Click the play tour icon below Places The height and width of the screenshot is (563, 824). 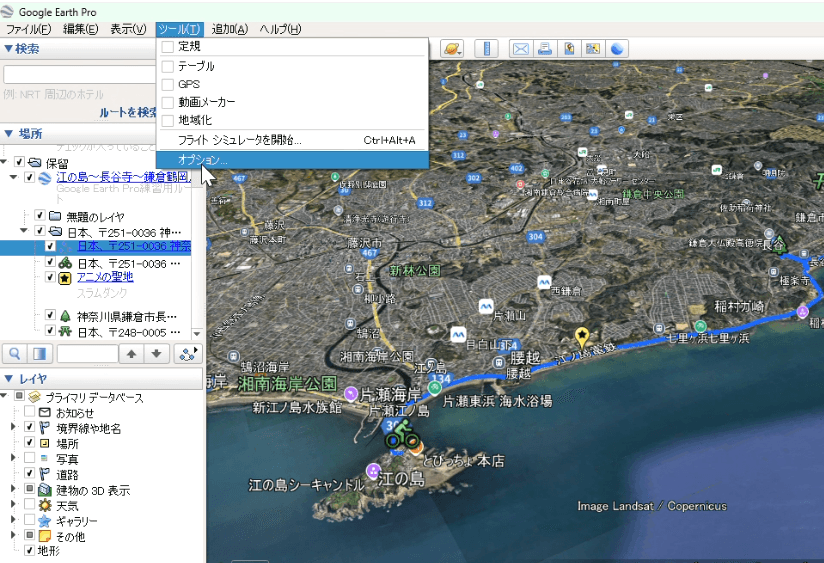187,353
